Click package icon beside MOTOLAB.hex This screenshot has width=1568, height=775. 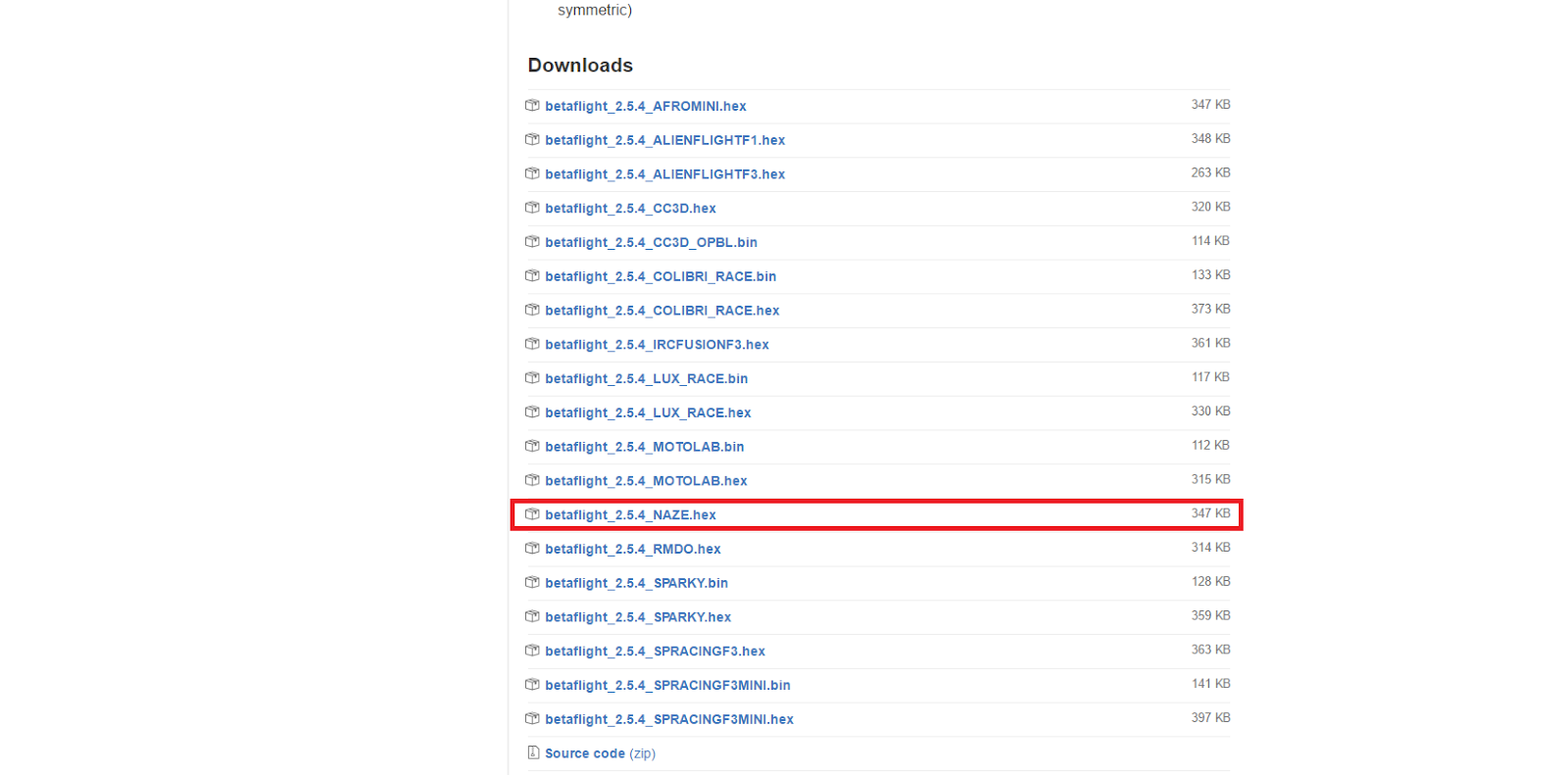click(532, 480)
